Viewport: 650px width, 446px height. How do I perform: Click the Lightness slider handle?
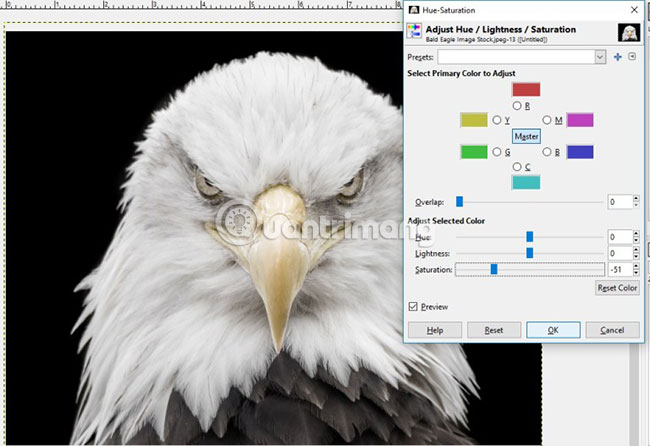point(529,253)
